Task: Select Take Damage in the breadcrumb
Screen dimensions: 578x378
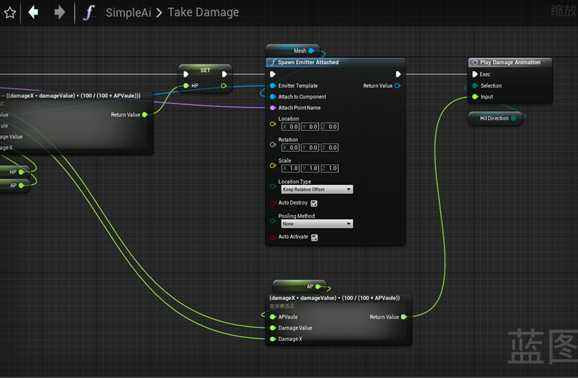Action: 203,12
